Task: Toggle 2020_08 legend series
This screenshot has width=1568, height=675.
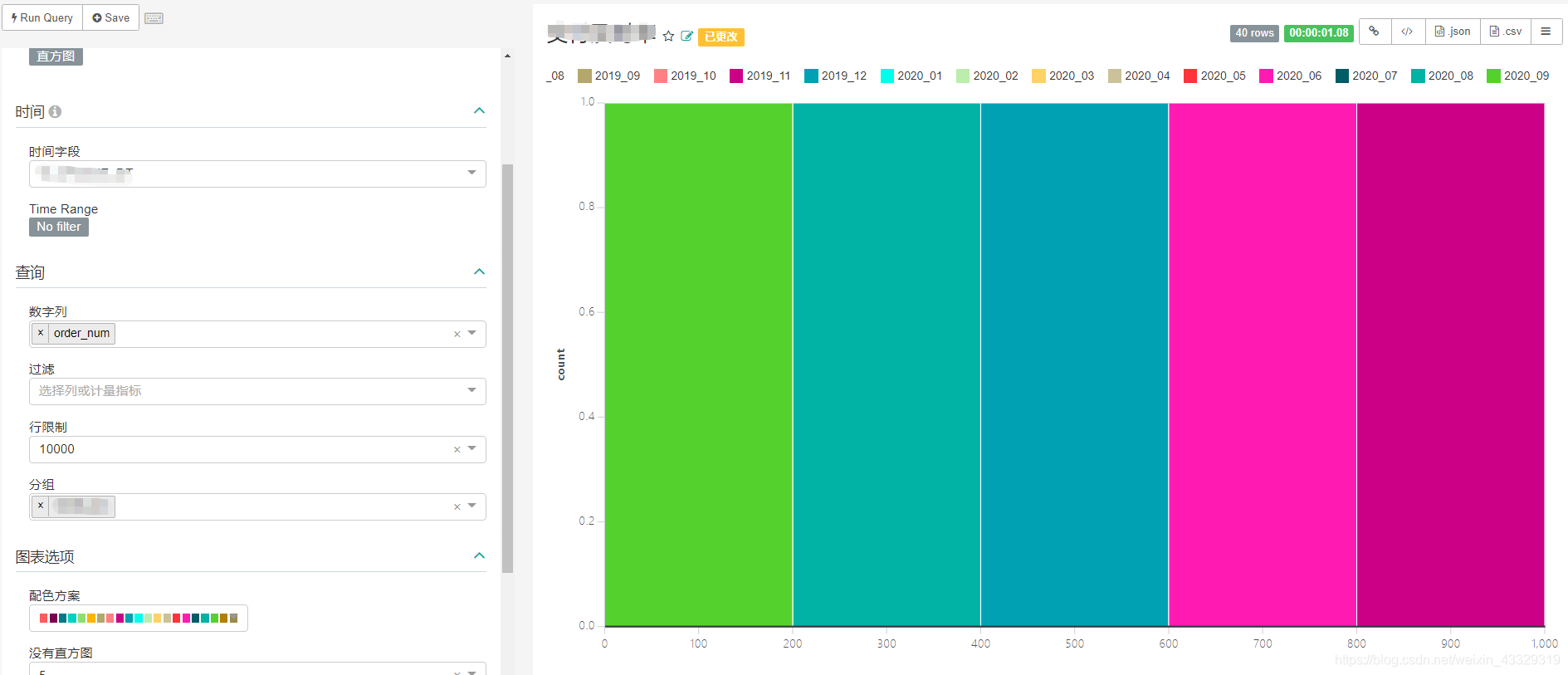Action: pyautogui.click(x=1442, y=76)
